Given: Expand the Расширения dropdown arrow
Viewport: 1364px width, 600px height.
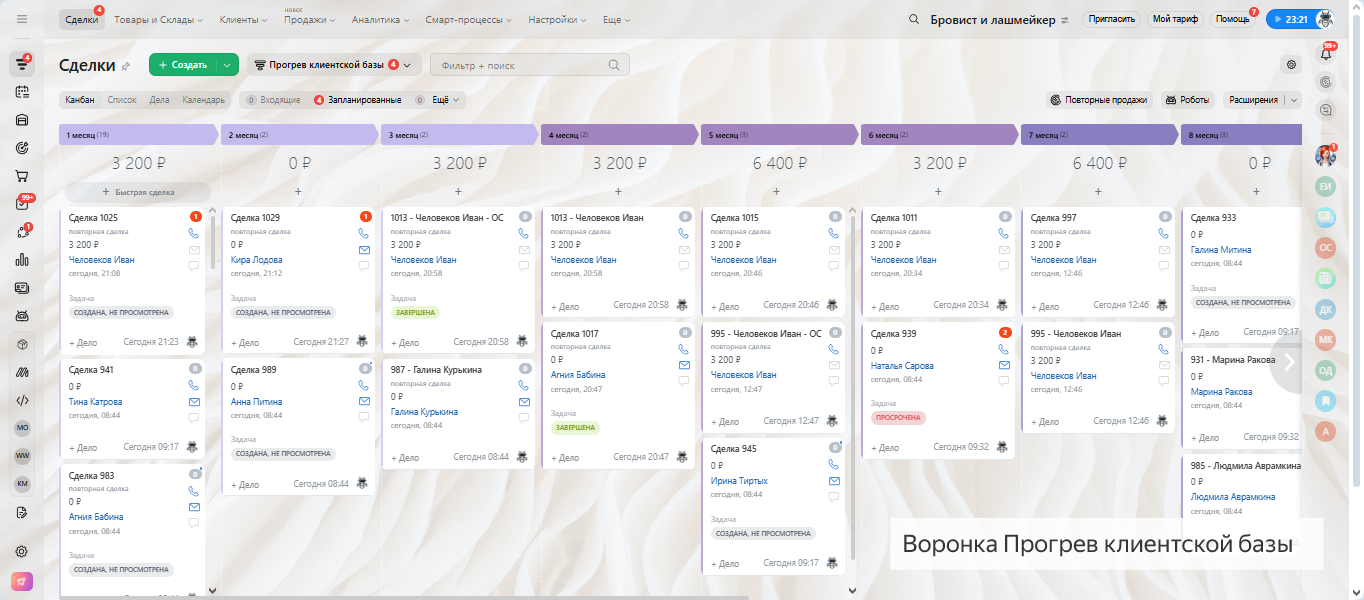Looking at the screenshot, I should tap(1294, 100).
